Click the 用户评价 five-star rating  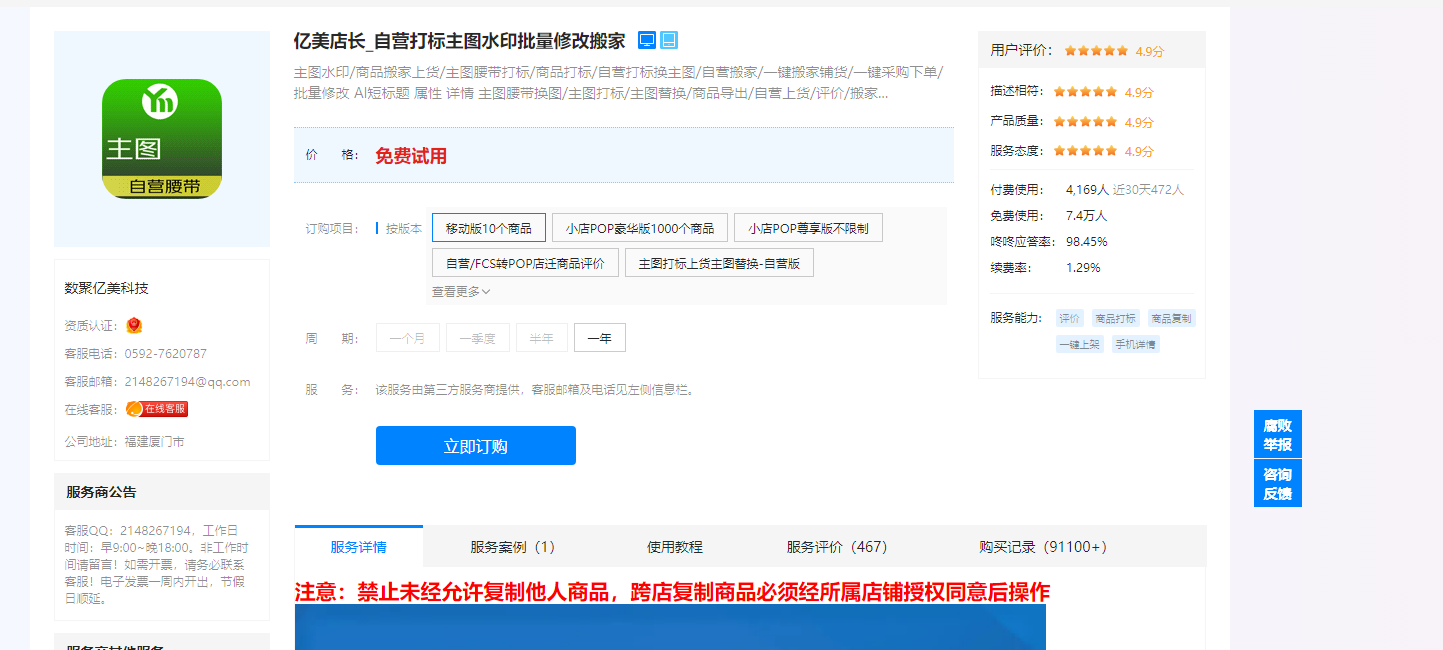[x=1096, y=51]
